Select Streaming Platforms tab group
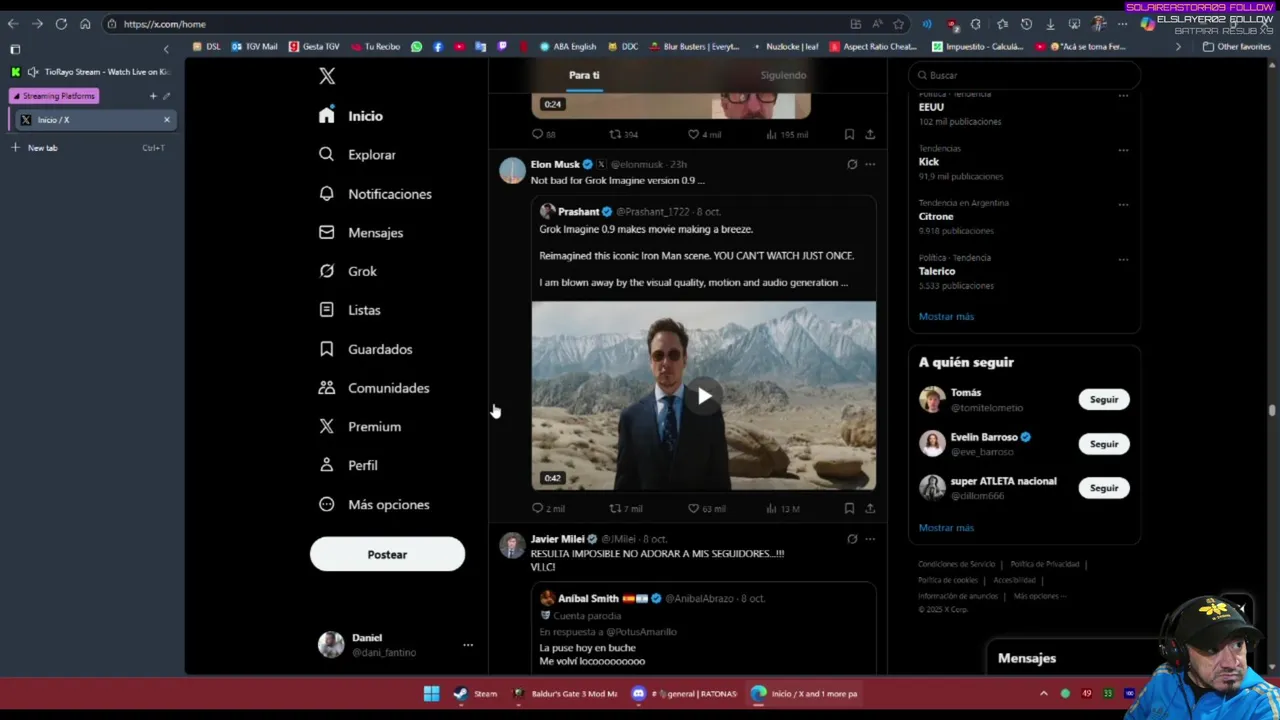The height and width of the screenshot is (720, 1280). 54,96
